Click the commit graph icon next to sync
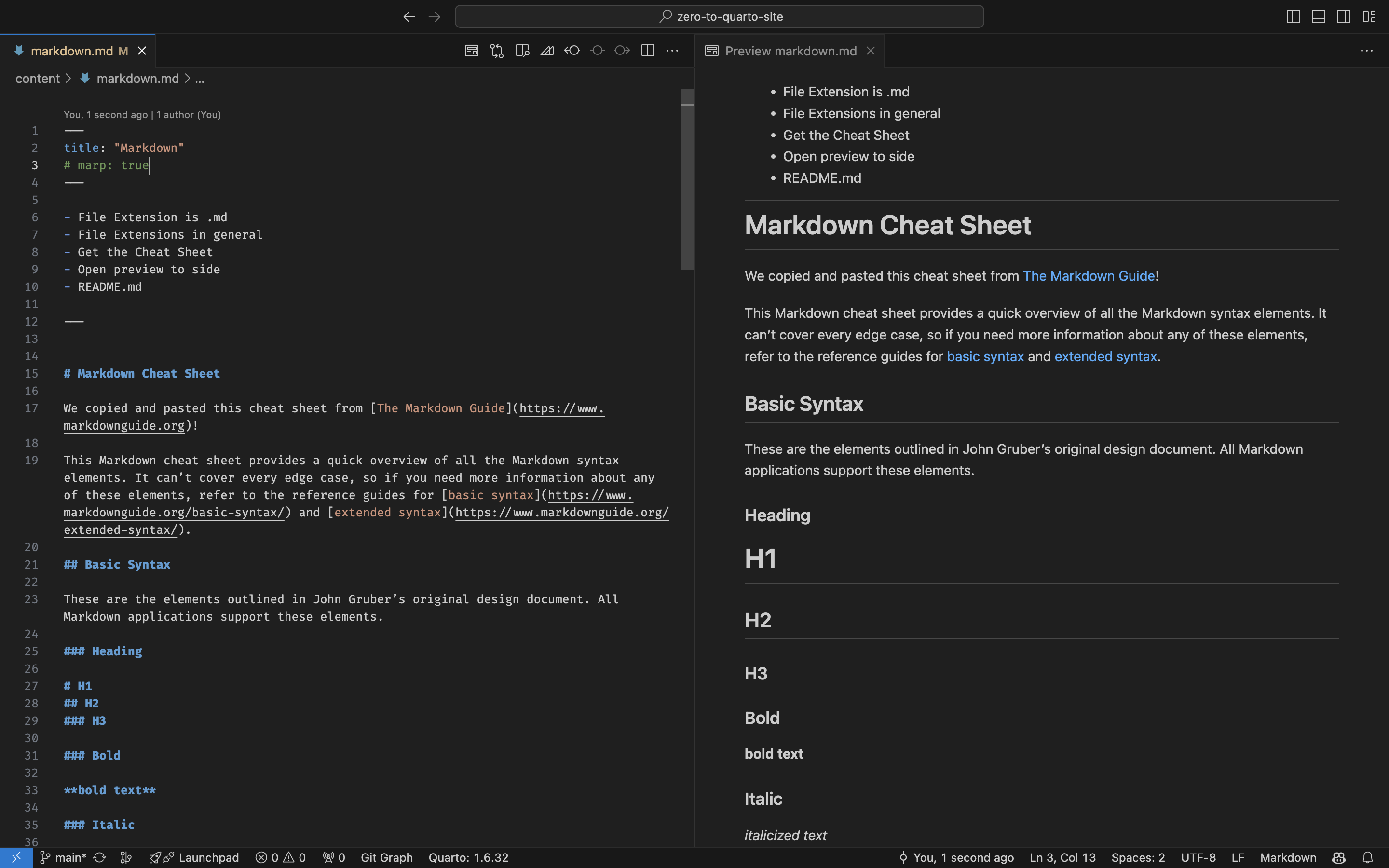This screenshot has width=1389, height=868. pyautogui.click(x=126, y=857)
